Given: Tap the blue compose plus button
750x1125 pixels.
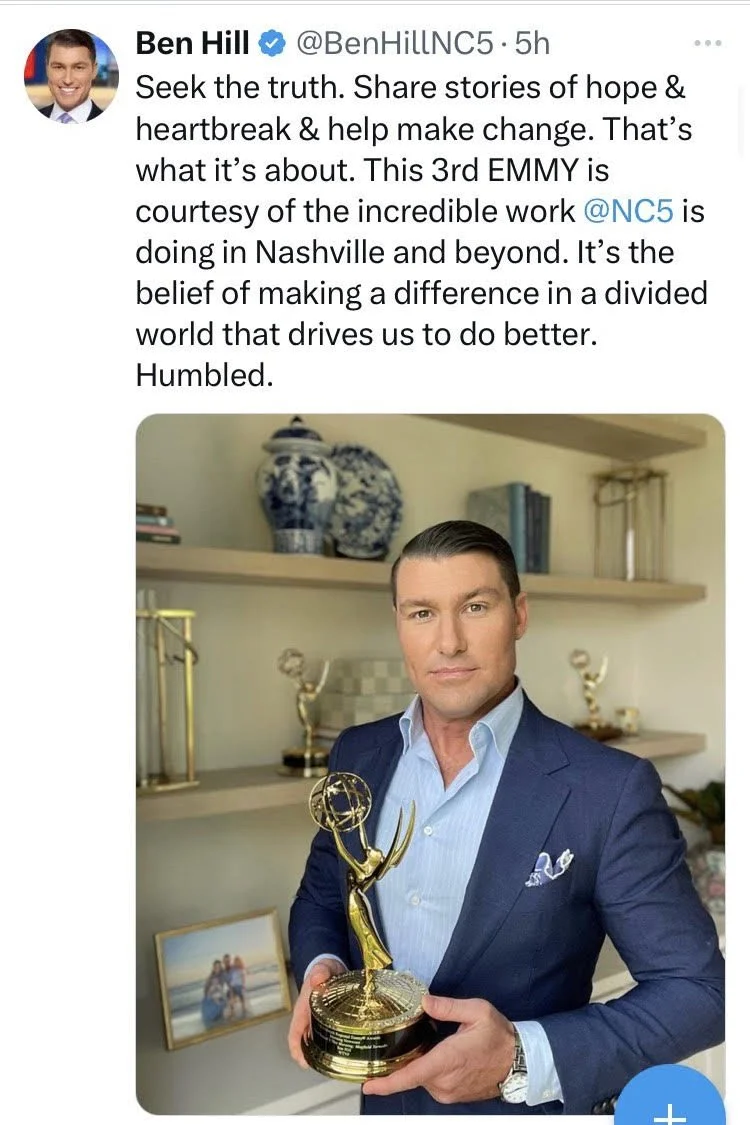Looking at the screenshot, I should pos(670,1096).
